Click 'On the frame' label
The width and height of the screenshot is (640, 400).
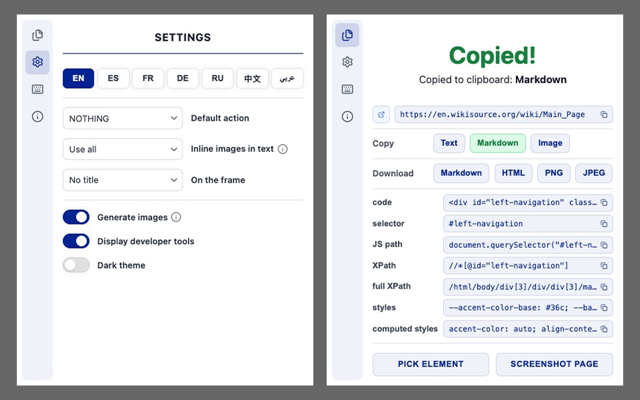coord(218,180)
